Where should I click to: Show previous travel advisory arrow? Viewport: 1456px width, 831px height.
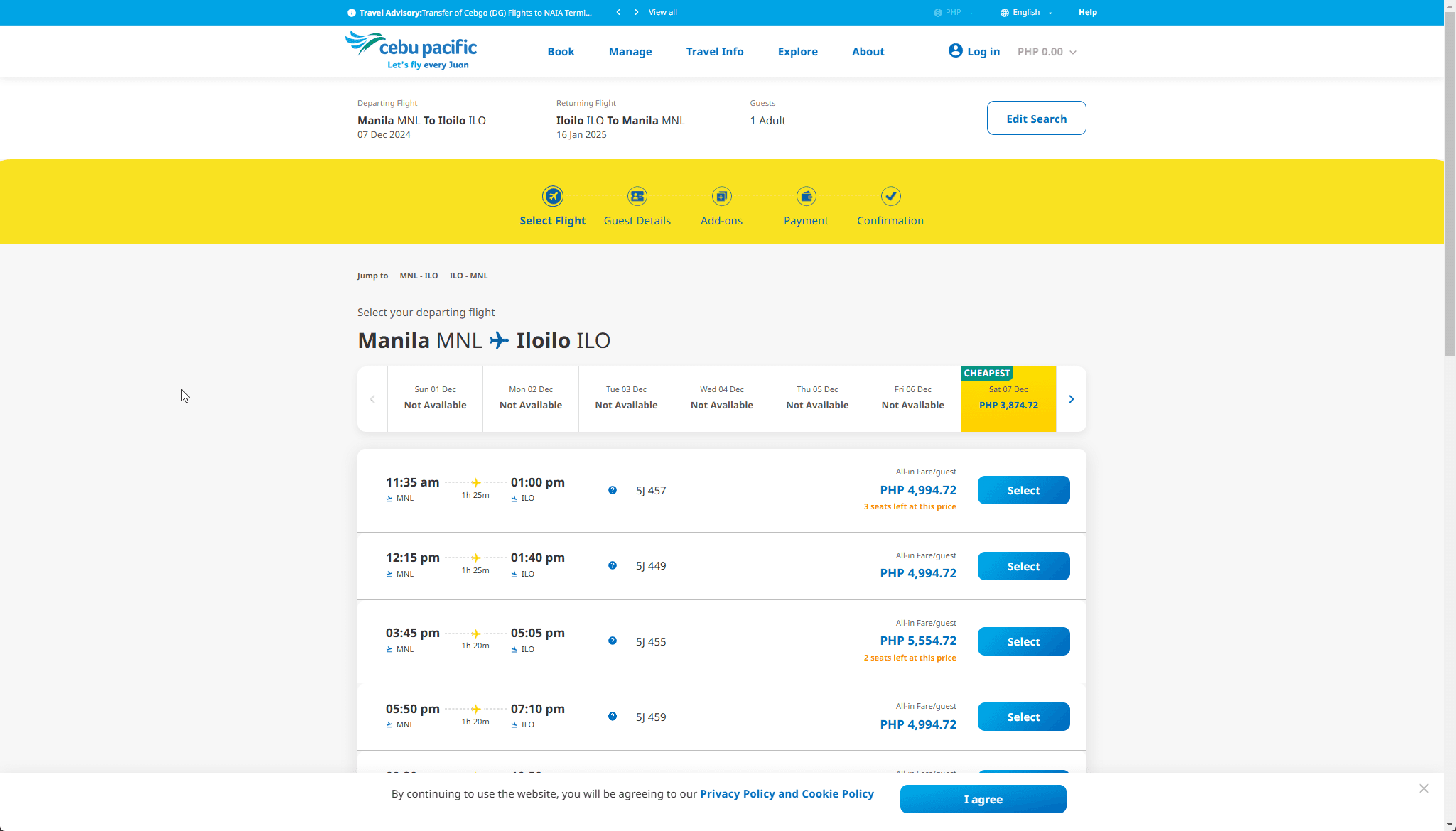[x=618, y=12]
